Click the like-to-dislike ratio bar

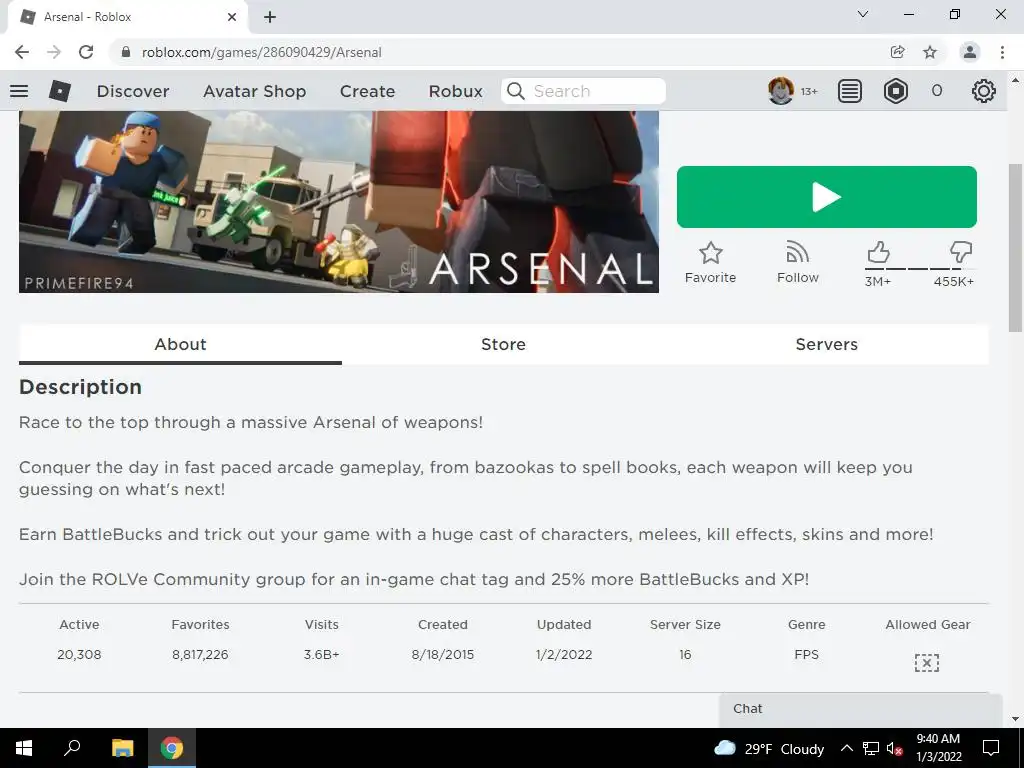click(920, 268)
